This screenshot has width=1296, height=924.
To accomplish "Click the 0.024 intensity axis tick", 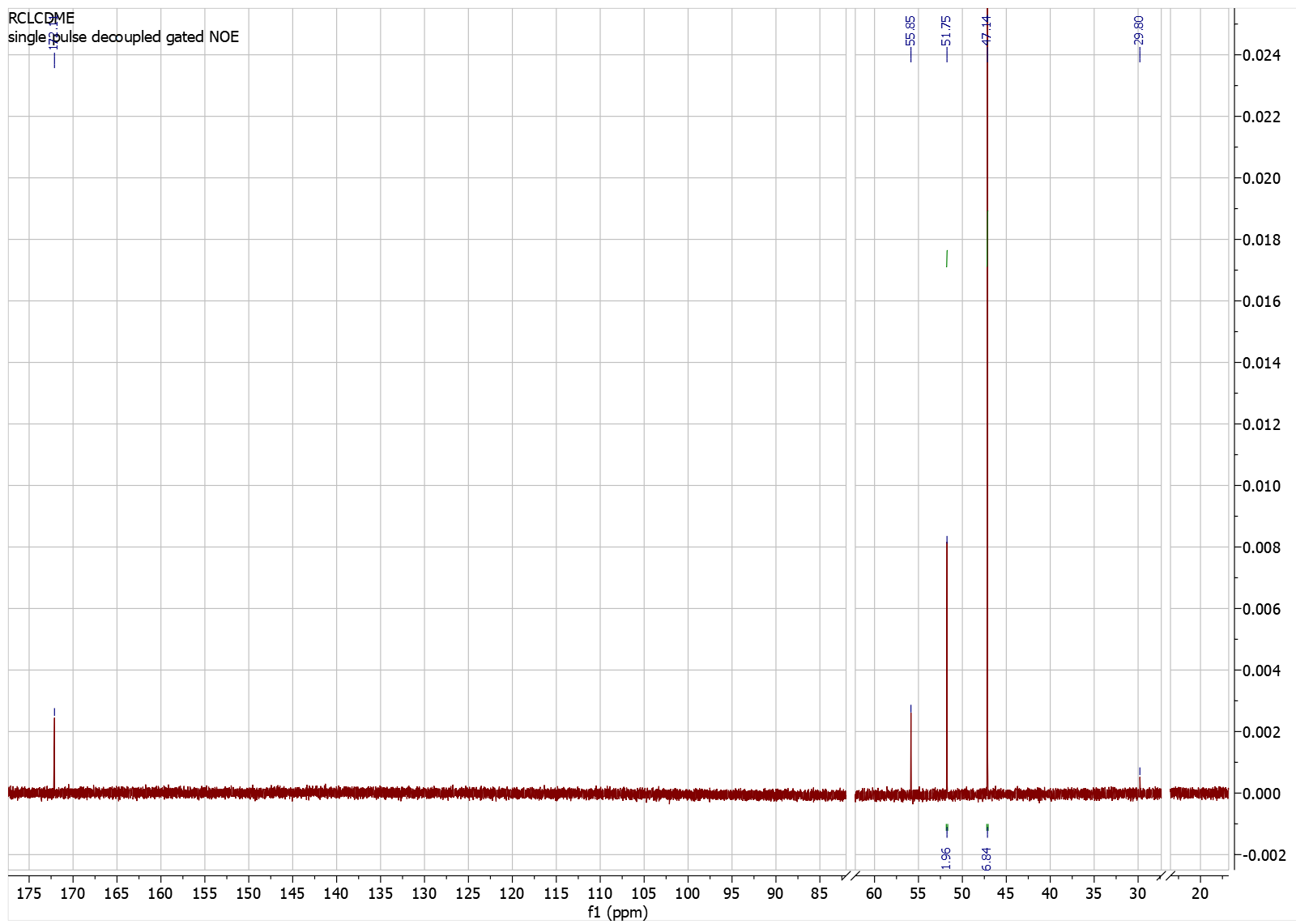I will point(1261,55).
